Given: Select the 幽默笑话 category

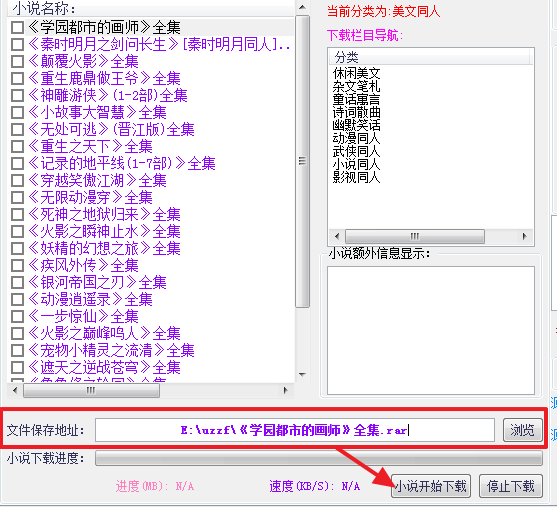Looking at the screenshot, I should [356, 125].
